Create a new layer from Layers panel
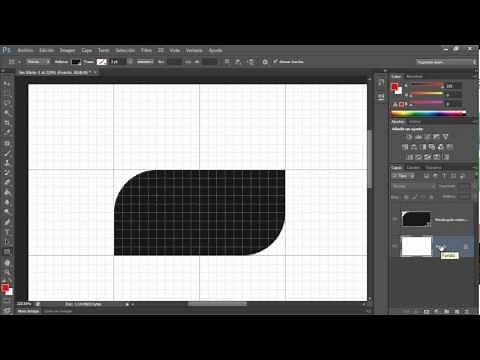 tap(457, 311)
